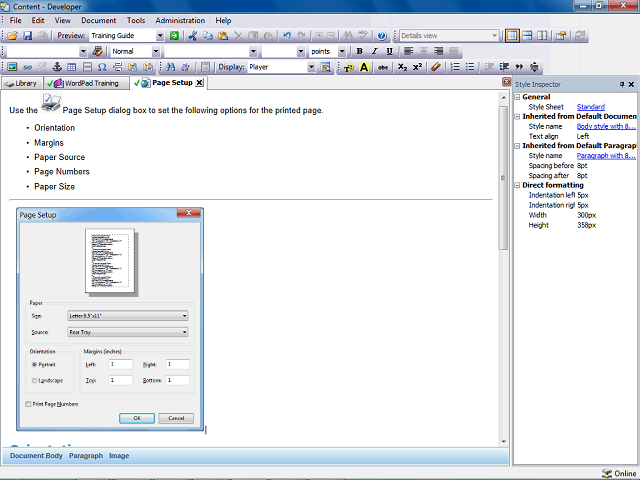Open the Edit menu
640x480 pixels.
pyautogui.click(x=38, y=20)
